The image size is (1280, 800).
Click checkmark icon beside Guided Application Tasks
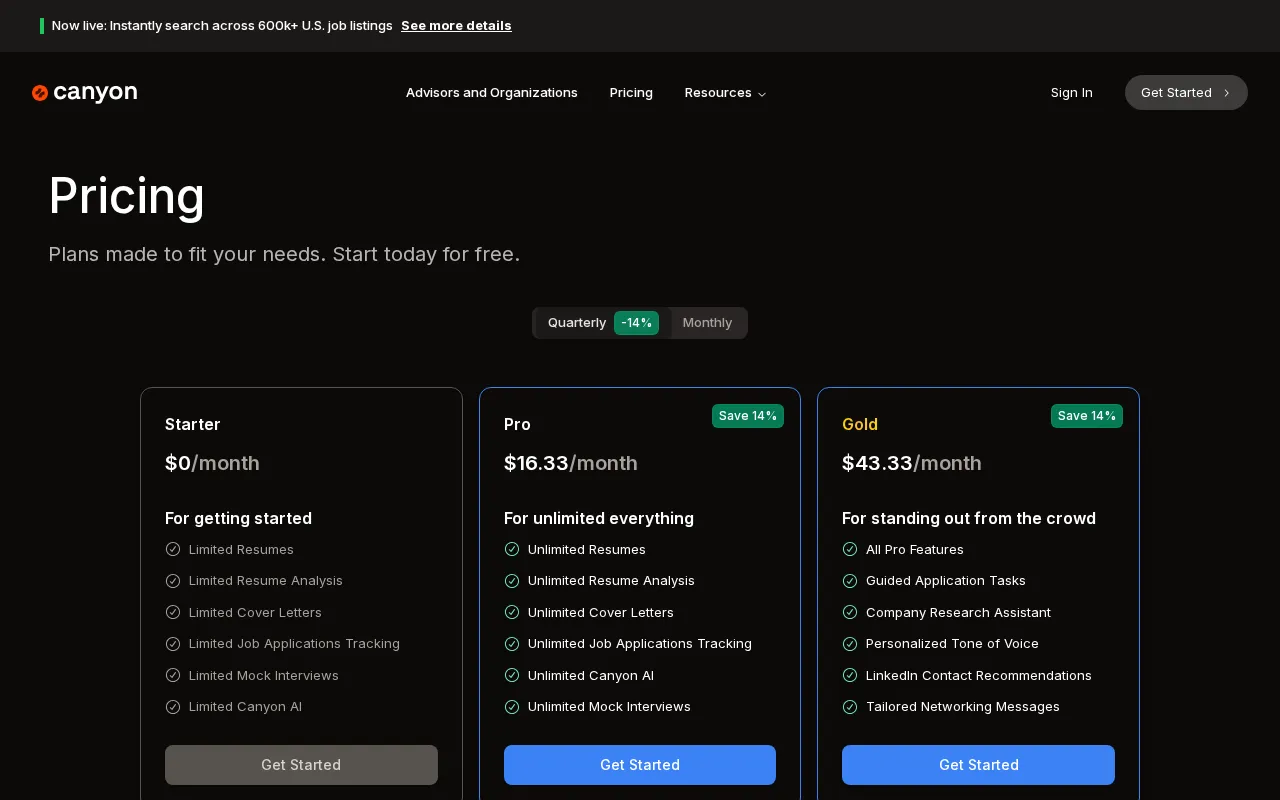coord(850,581)
